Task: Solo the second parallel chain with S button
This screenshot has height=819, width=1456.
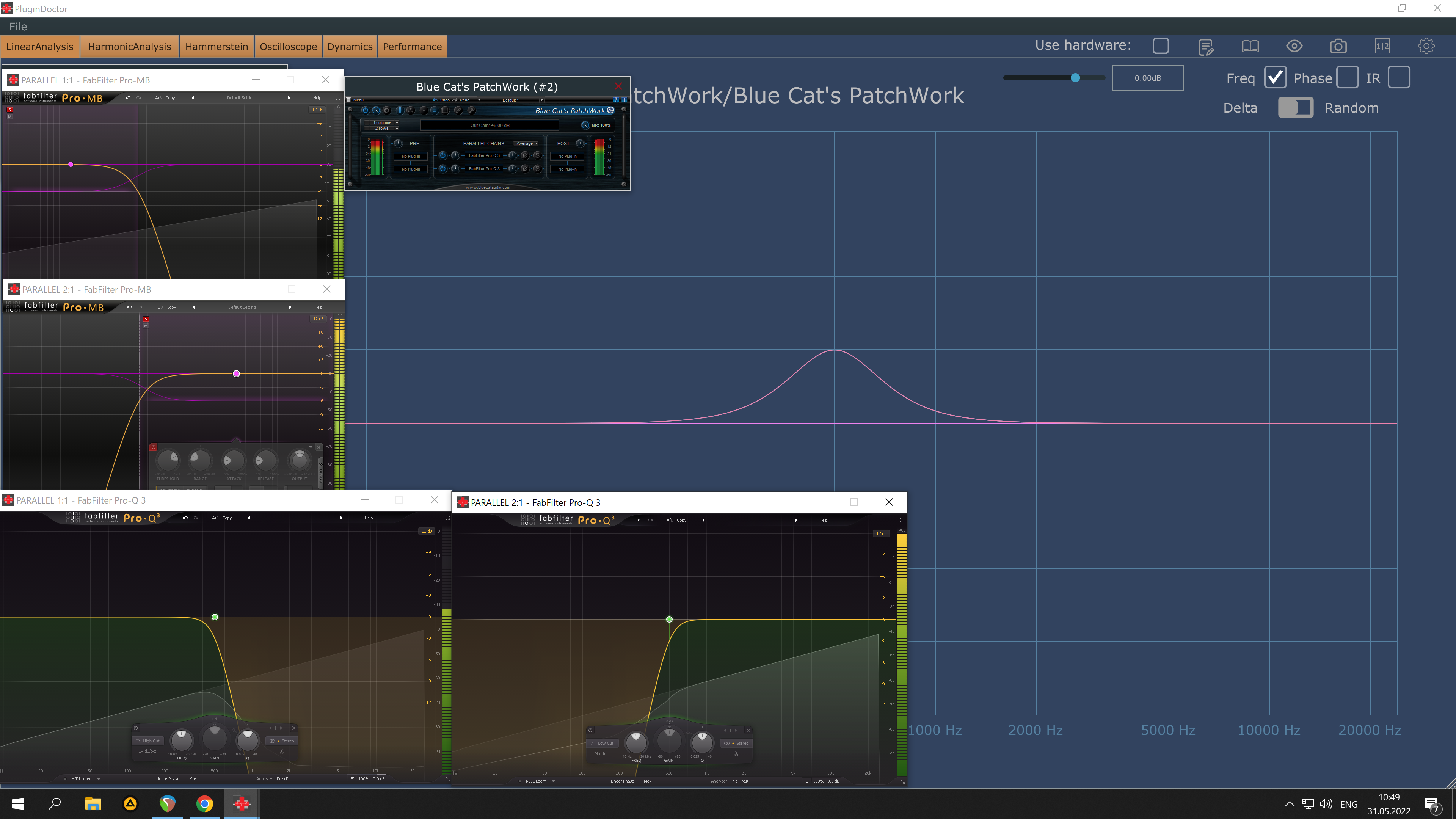Action: point(538,169)
